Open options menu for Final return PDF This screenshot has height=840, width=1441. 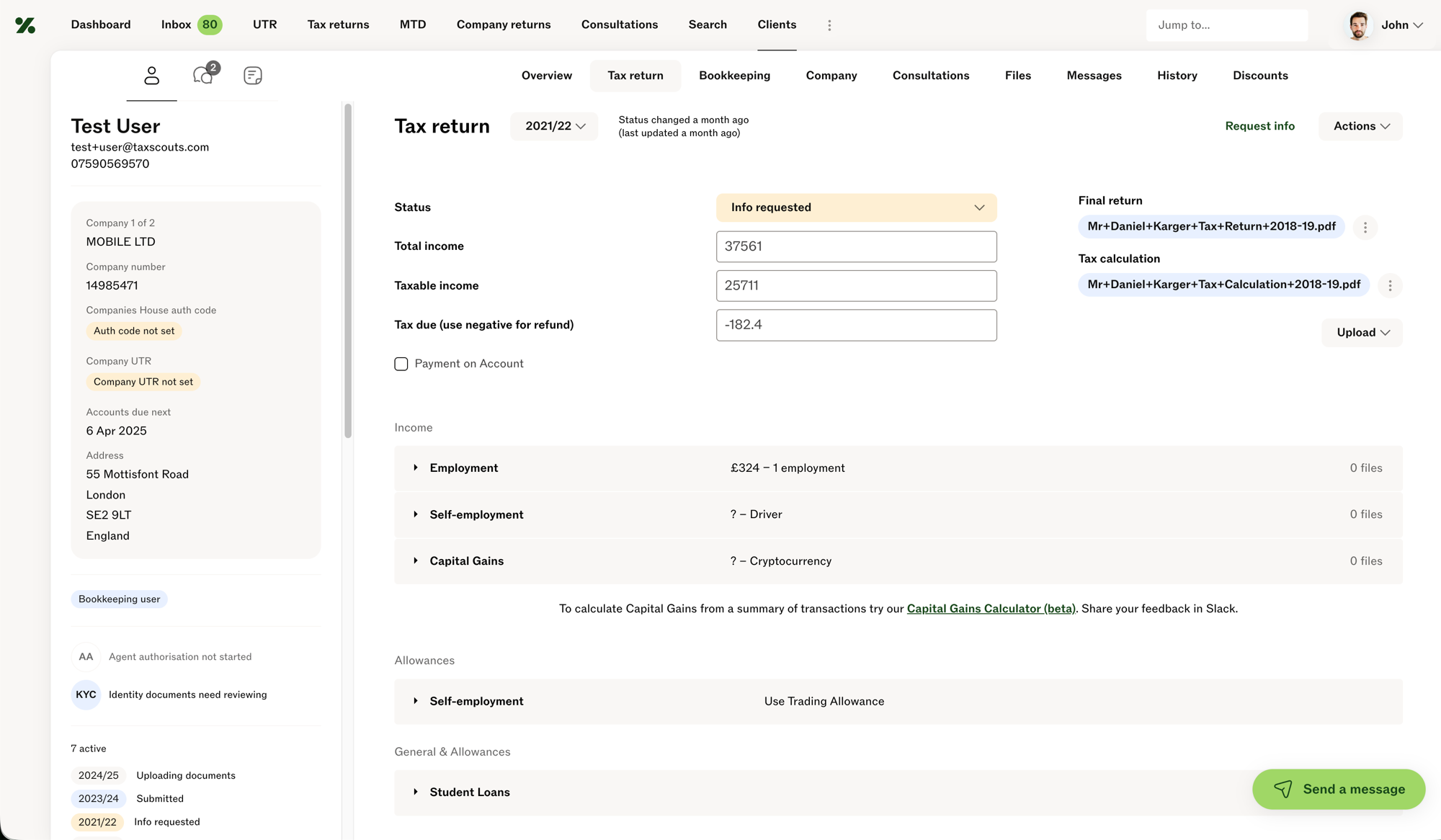(x=1365, y=227)
